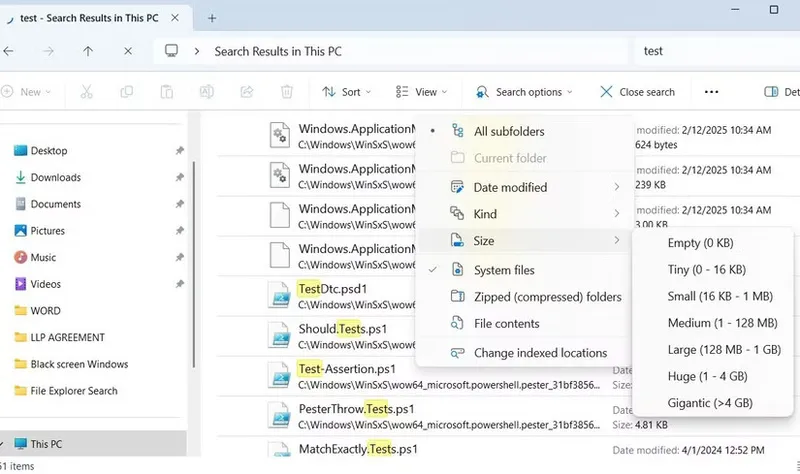
Task: Click the navigation pane scrollbar
Action: [194, 264]
